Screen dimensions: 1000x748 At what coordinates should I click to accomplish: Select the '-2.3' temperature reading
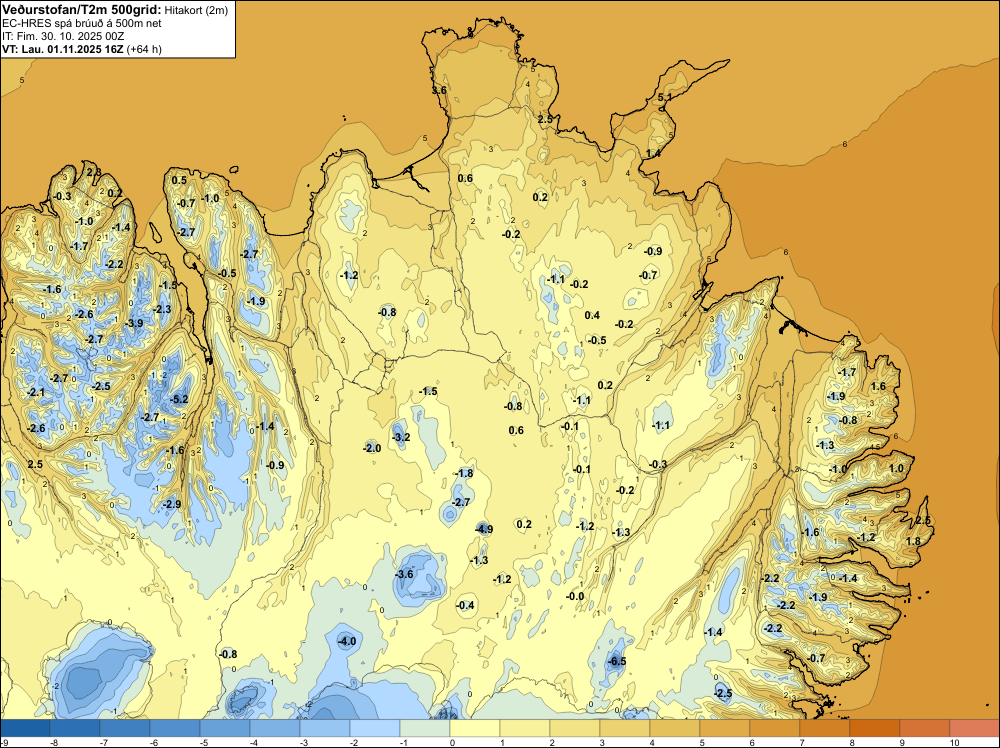click(162, 309)
